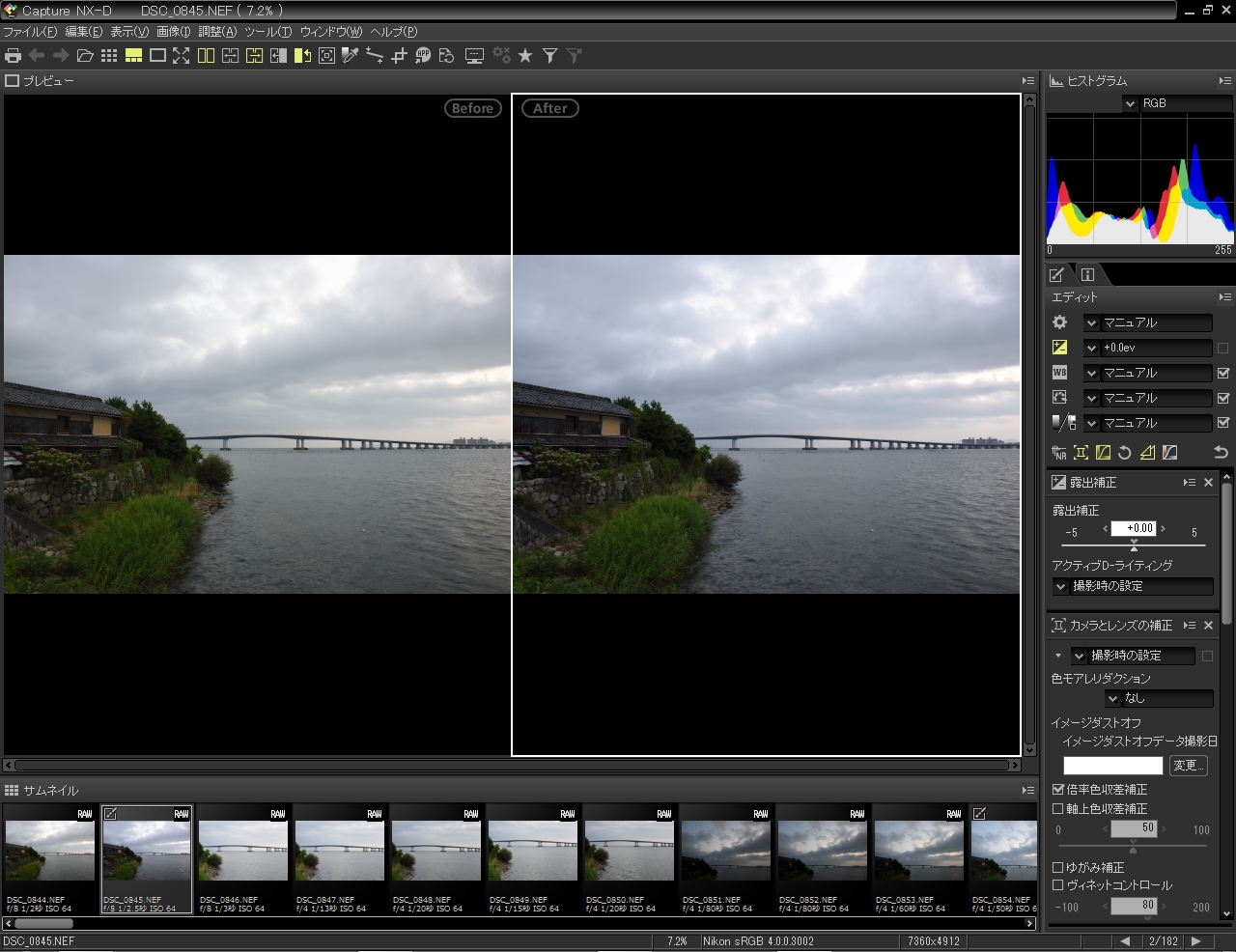
Task: Select the crop tool in the toolbar
Action: pos(399,56)
